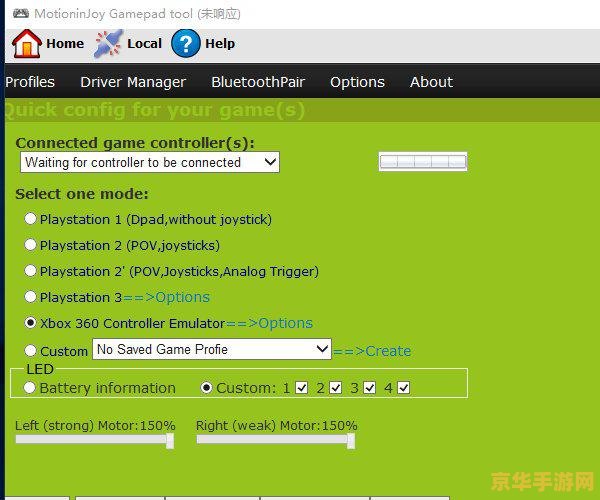Select the Playstation 3 mode radio
600x500 pixels.
click(30, 297)
